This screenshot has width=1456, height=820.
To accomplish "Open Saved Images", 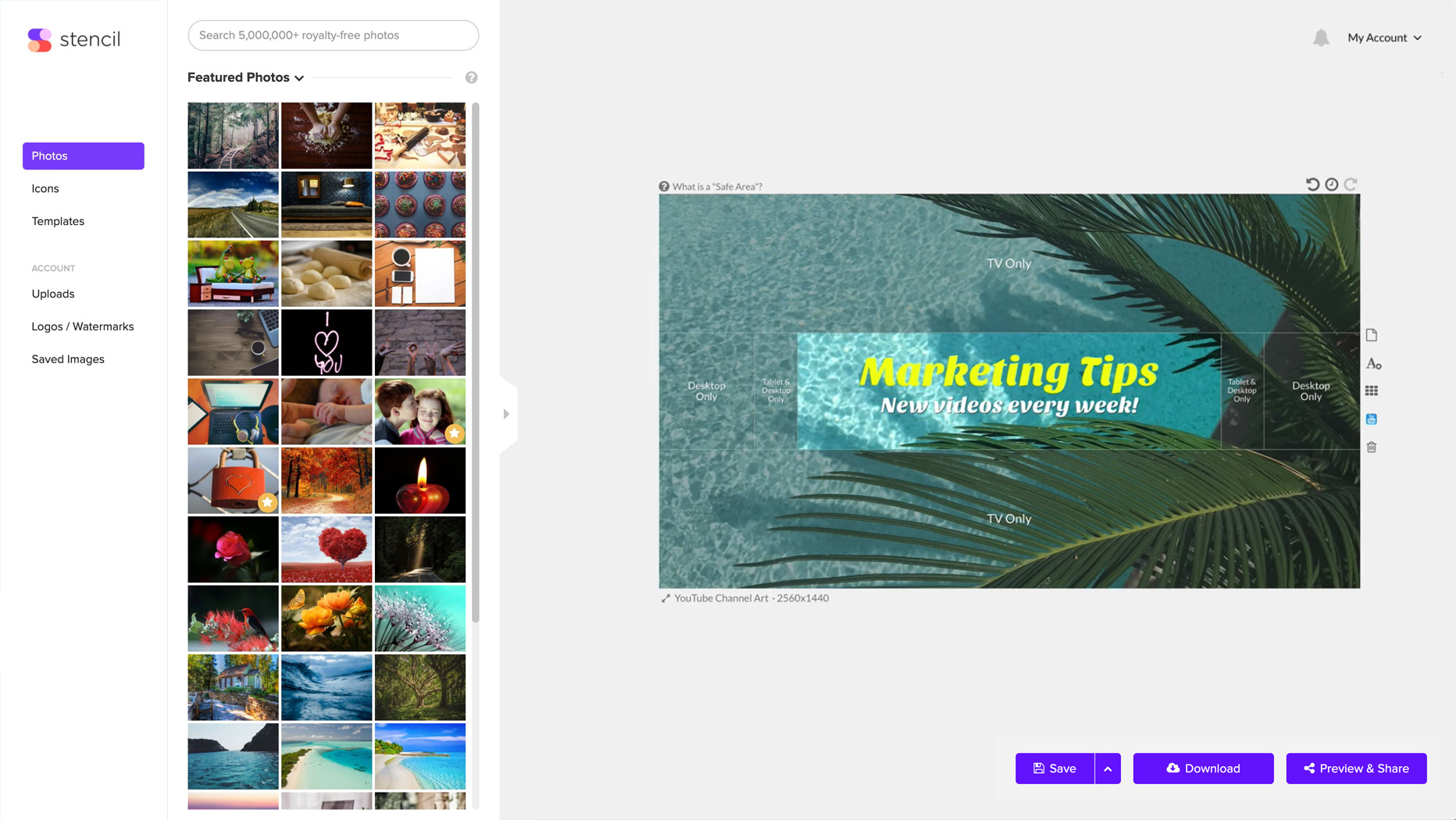I will (68, 359).
